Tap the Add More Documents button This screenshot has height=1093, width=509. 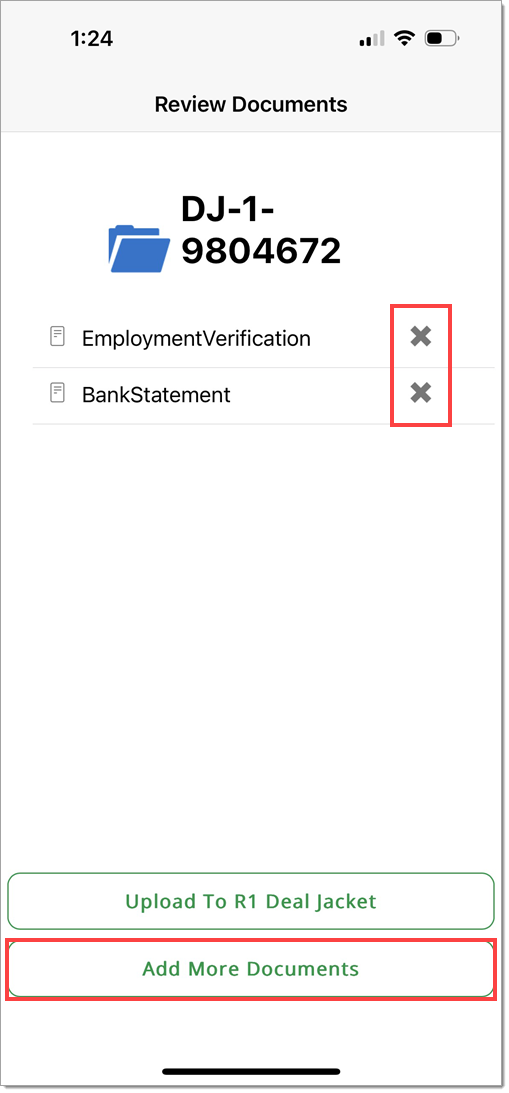tap(251, 969)
